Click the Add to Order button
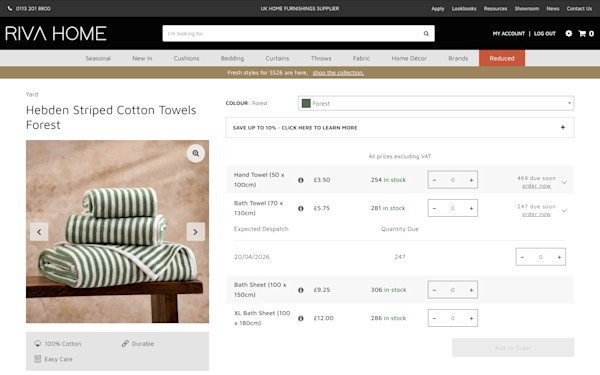Image resolution: width=600 pixels, height=375 pixels. (x=513, y=348)
